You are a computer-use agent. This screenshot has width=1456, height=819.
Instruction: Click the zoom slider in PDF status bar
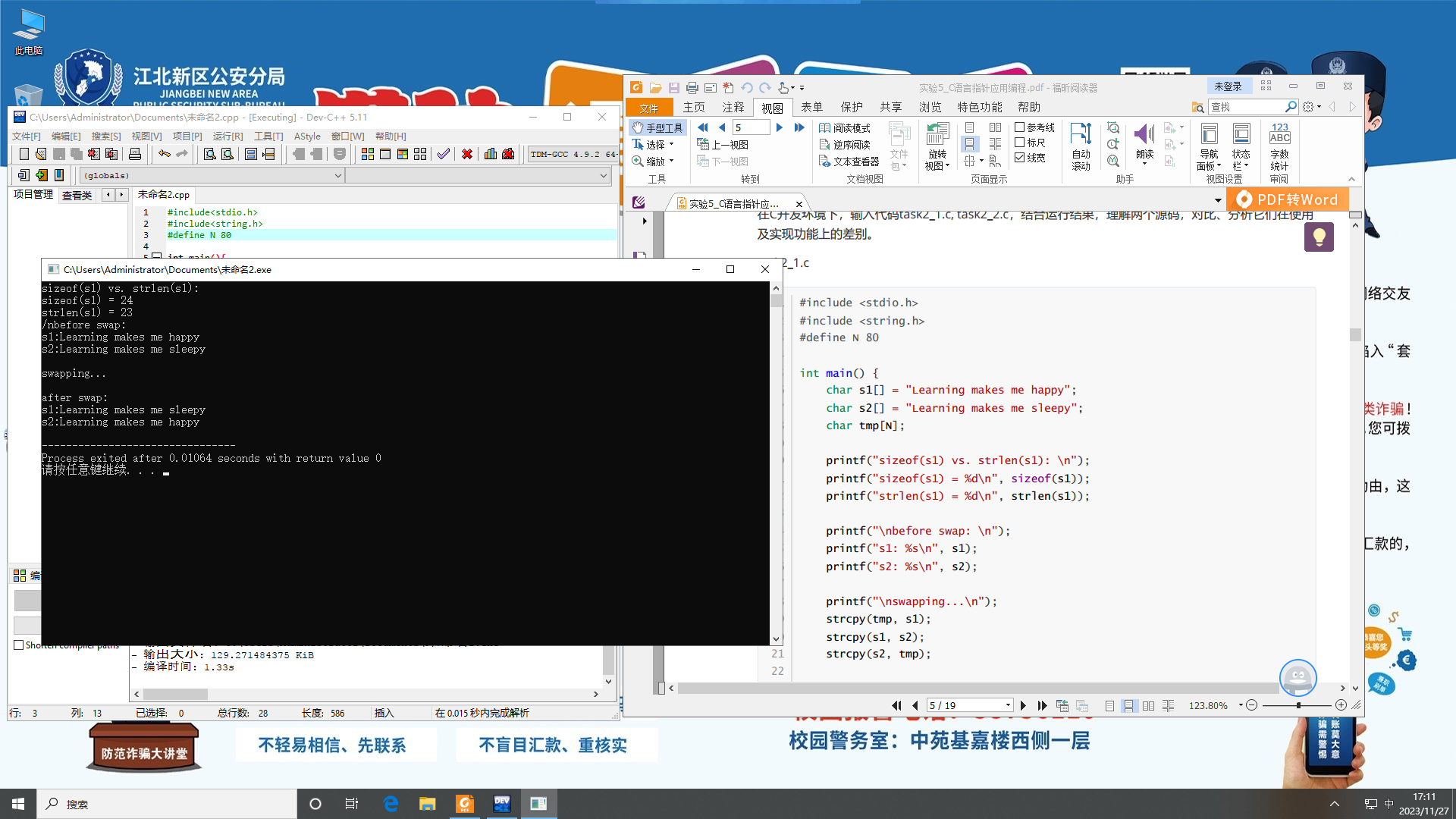[1298, 705]
